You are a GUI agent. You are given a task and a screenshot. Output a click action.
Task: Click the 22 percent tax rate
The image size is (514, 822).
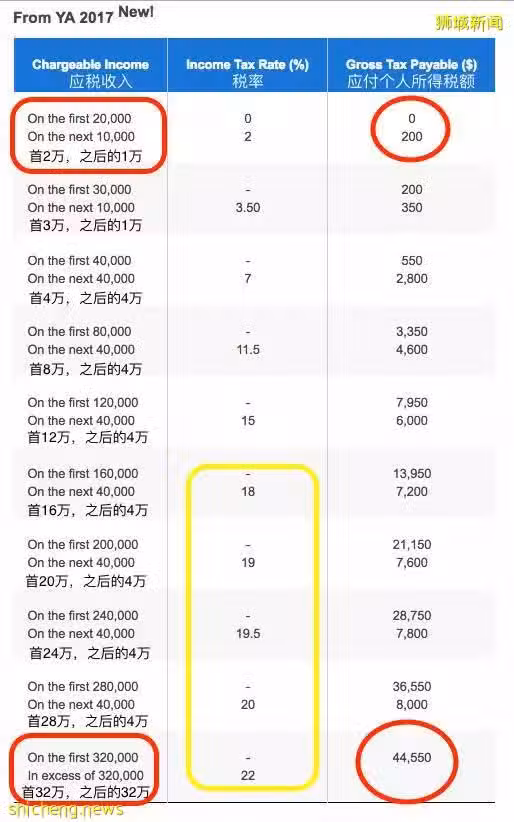(x=248, y=775)
